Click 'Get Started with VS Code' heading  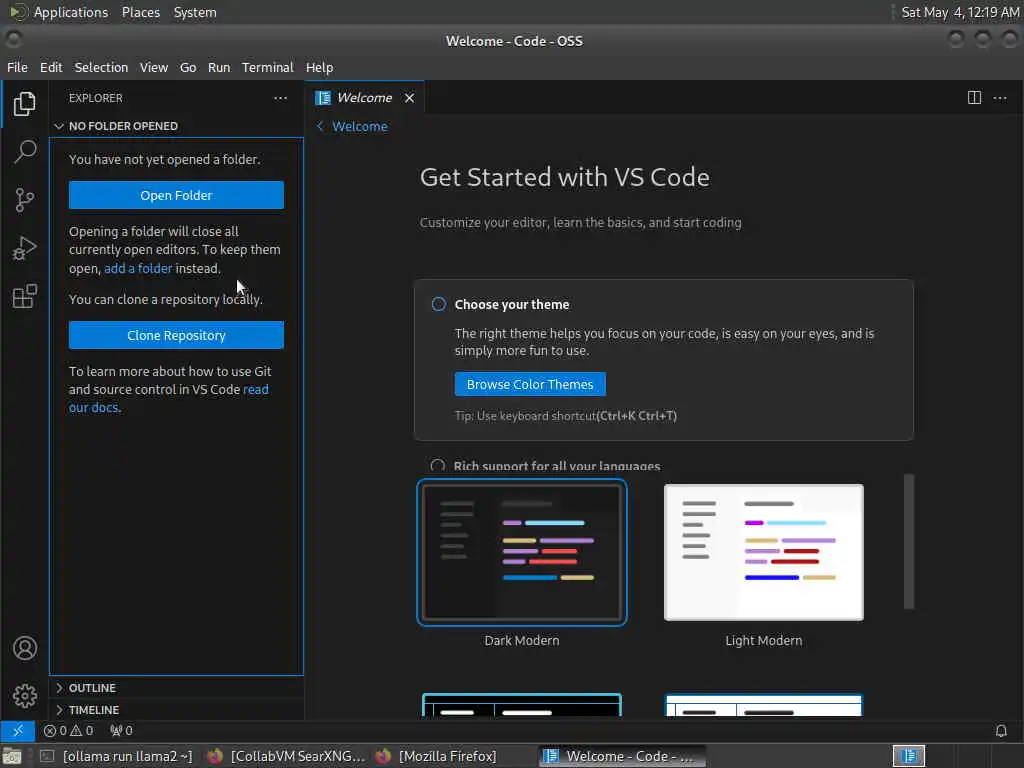pyautogui.click(x=564, y=177)
